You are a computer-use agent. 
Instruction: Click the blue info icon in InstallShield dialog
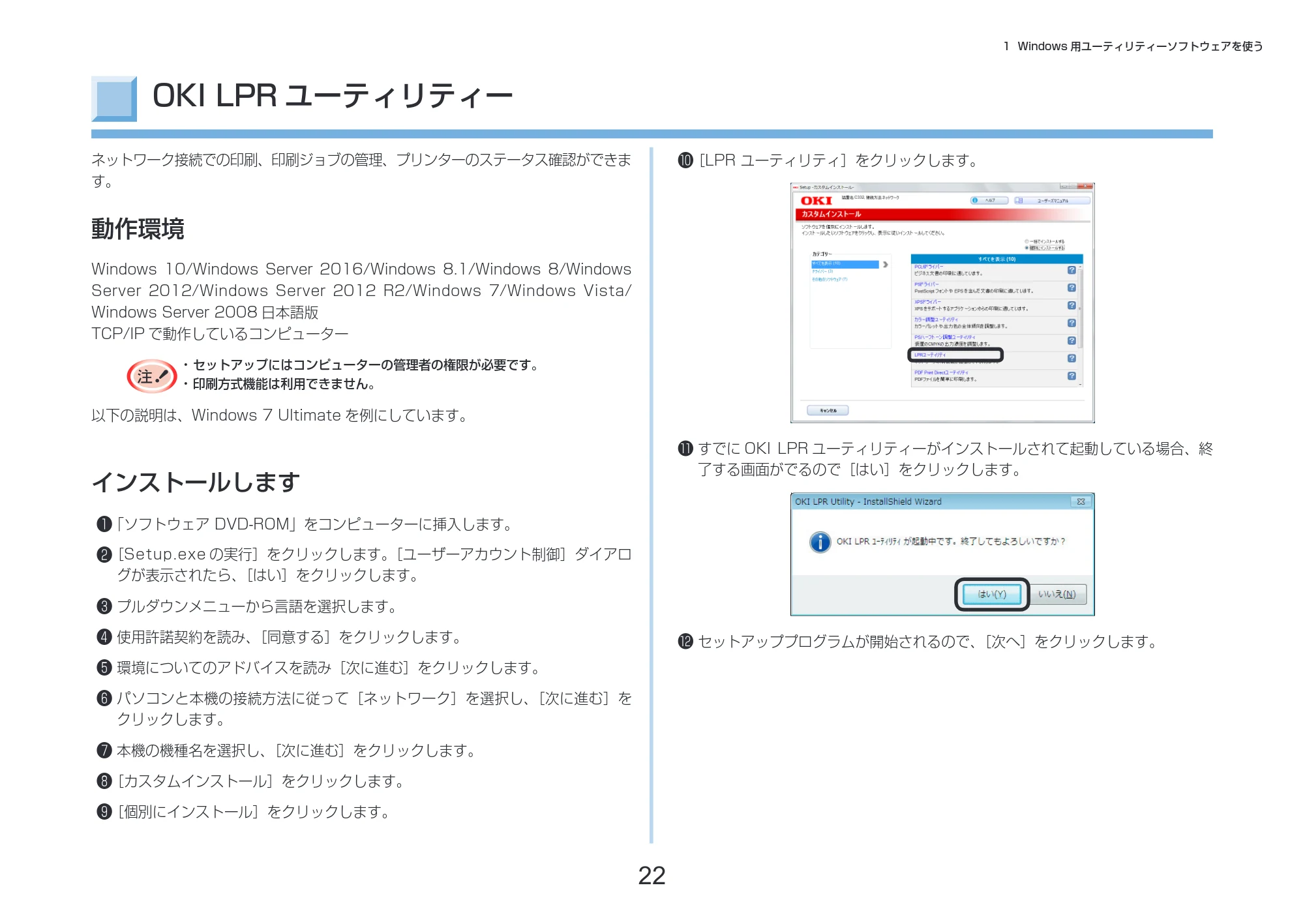[820, 542]
